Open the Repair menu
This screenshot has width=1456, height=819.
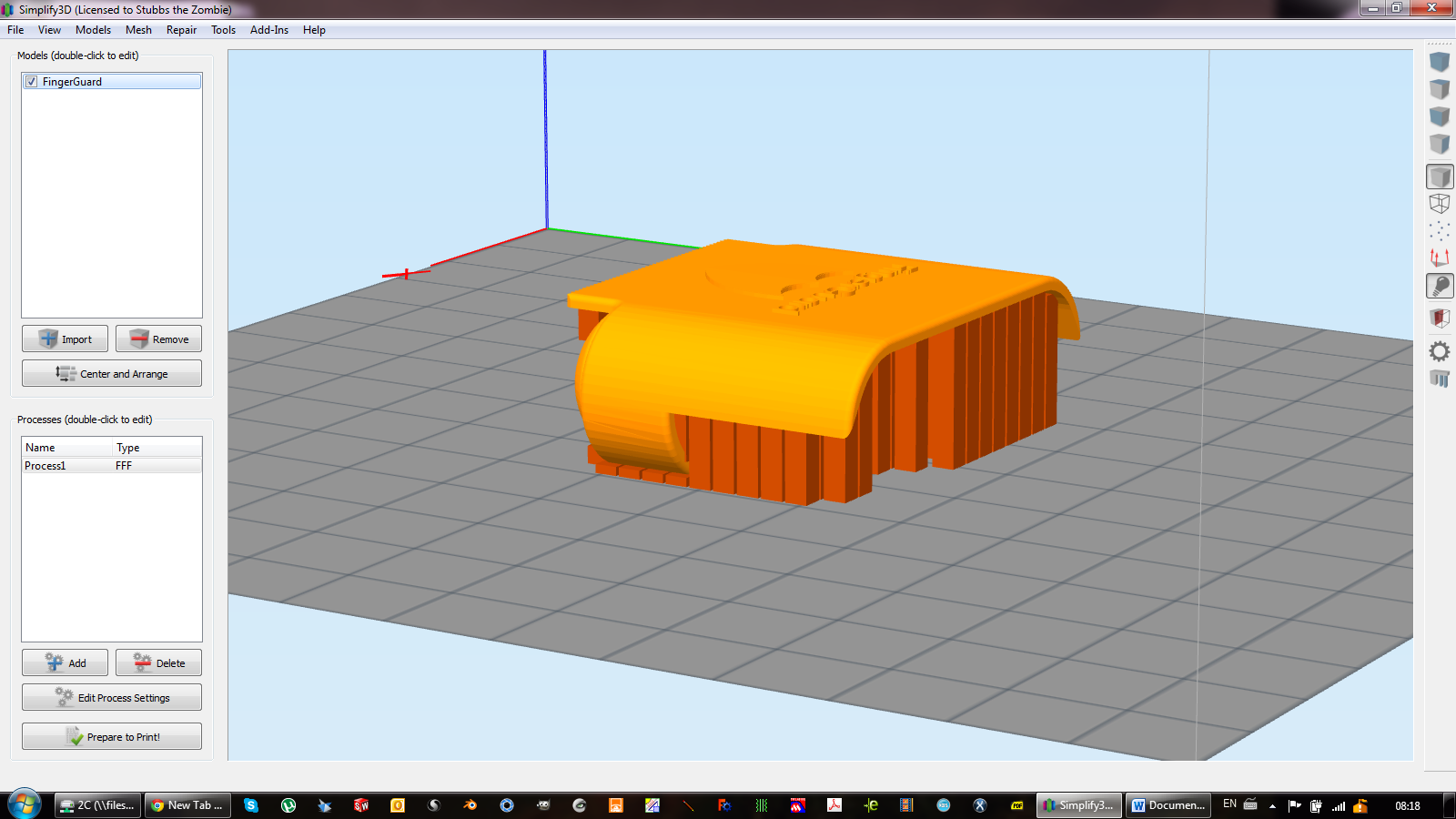181,30
